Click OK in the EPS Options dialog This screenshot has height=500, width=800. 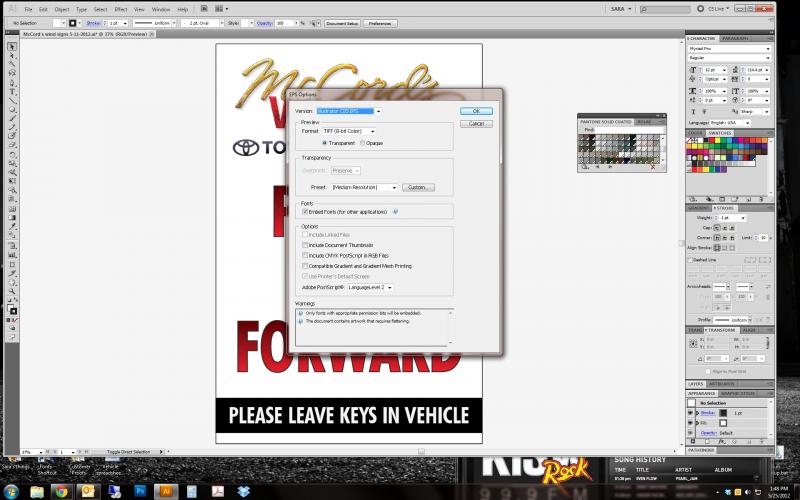point(476,111)
